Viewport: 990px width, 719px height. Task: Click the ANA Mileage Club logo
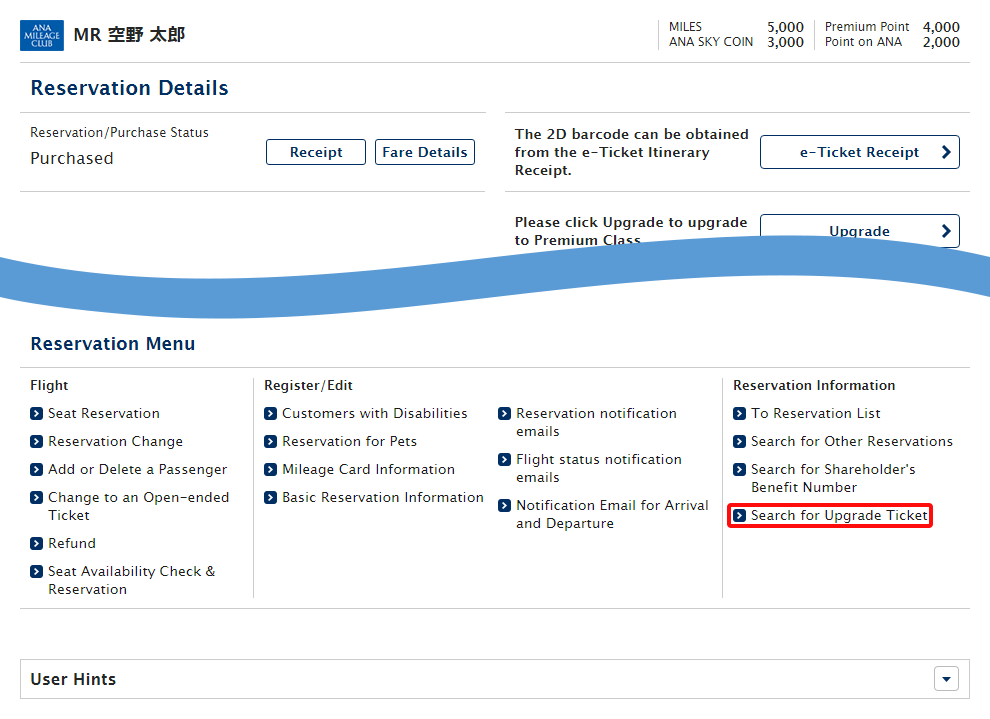tap(42, 35)
